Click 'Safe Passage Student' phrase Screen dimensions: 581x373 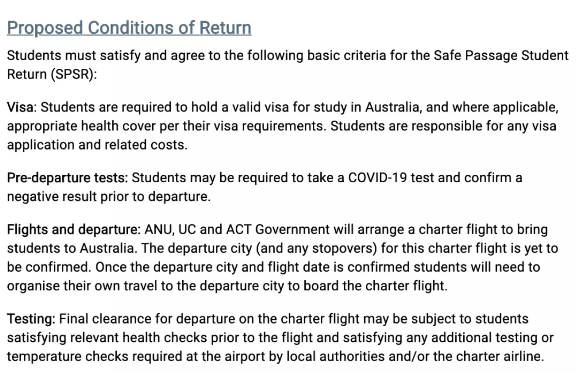[501, 55]
